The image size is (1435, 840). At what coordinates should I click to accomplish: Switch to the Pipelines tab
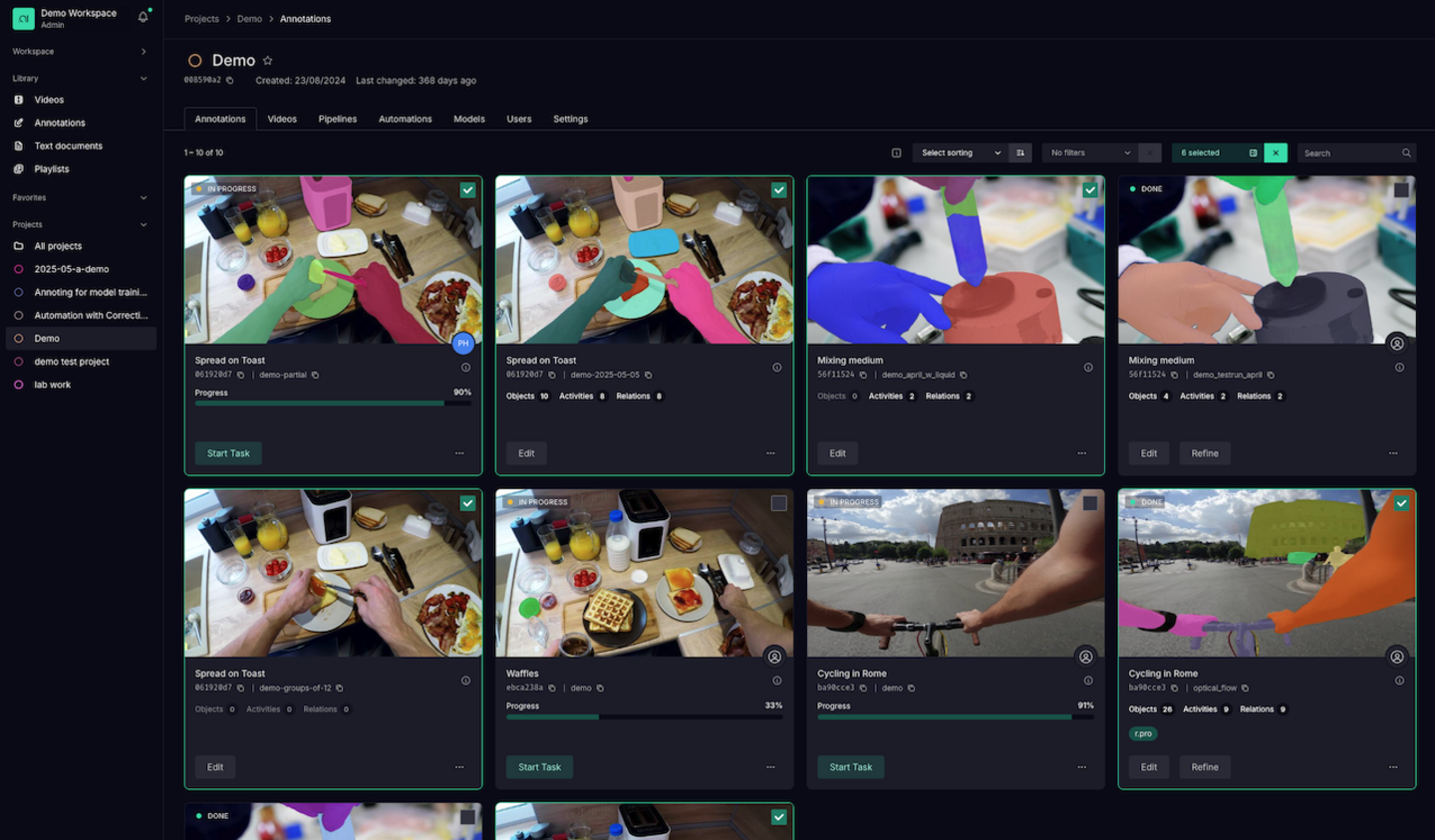[337, 119]
